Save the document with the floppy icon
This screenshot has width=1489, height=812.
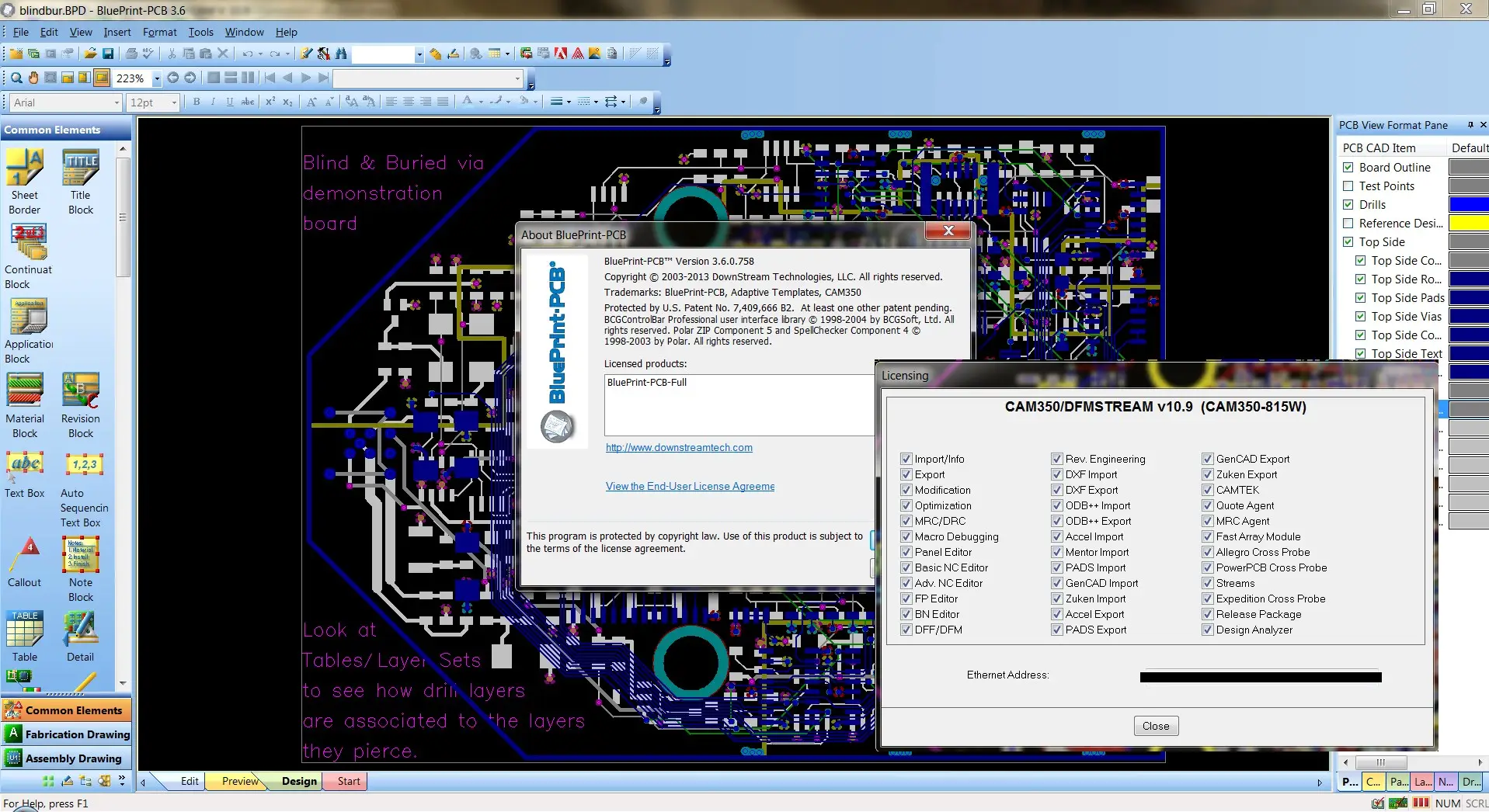pos(108,54)
